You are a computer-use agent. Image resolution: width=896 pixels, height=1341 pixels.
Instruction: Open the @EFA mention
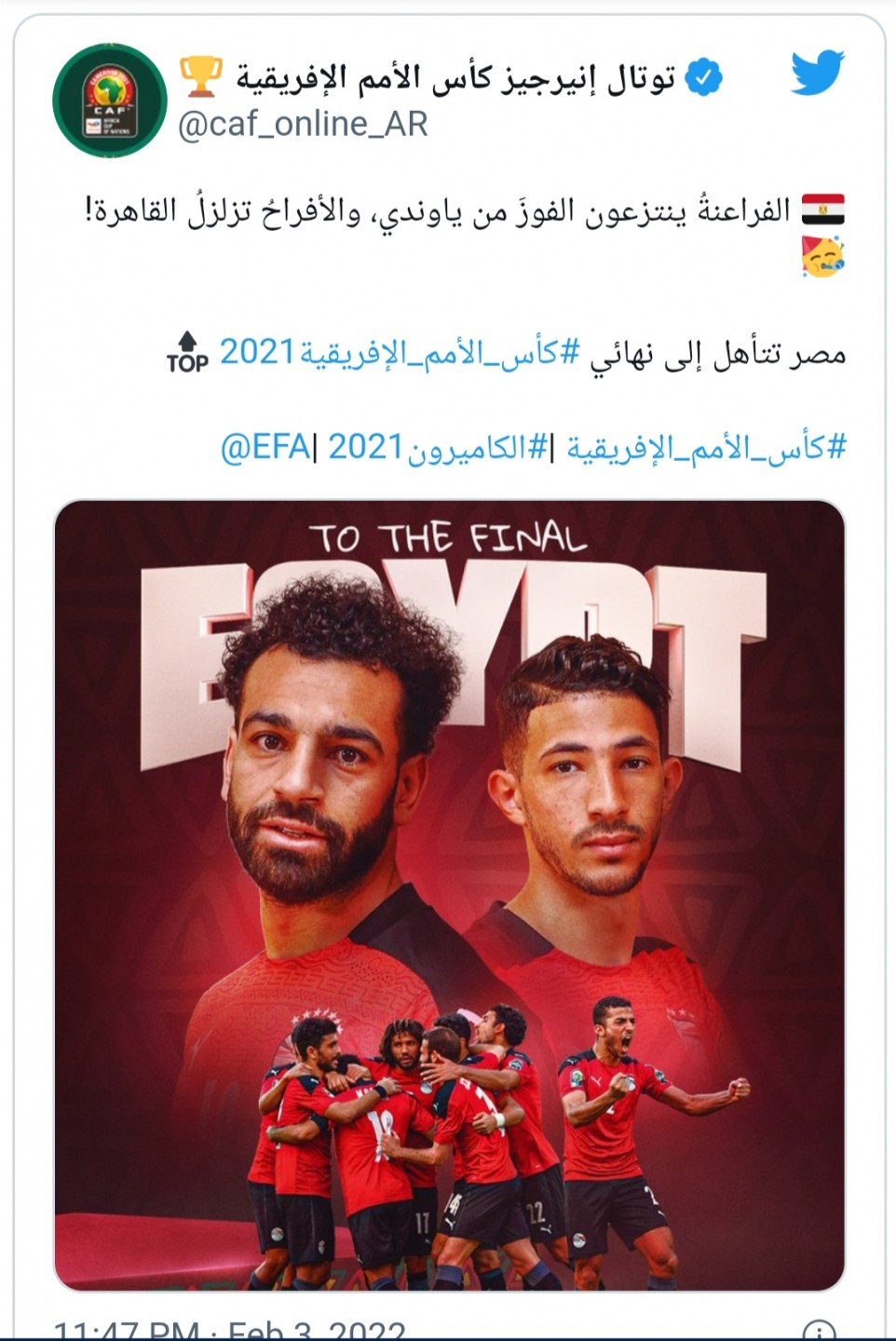(x=265, y=448)
